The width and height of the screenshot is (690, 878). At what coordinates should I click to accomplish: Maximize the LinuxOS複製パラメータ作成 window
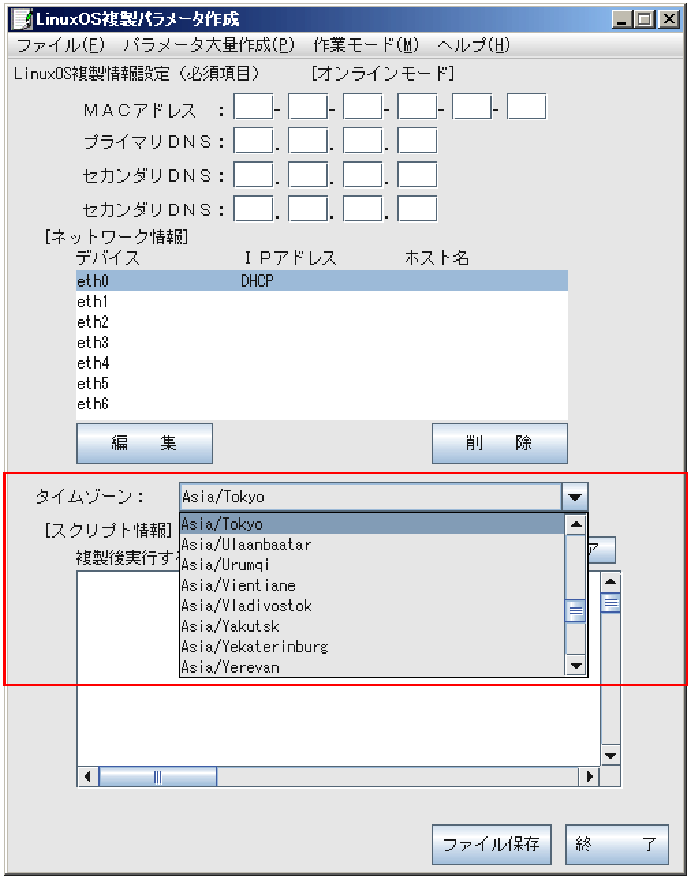[645, 20]
